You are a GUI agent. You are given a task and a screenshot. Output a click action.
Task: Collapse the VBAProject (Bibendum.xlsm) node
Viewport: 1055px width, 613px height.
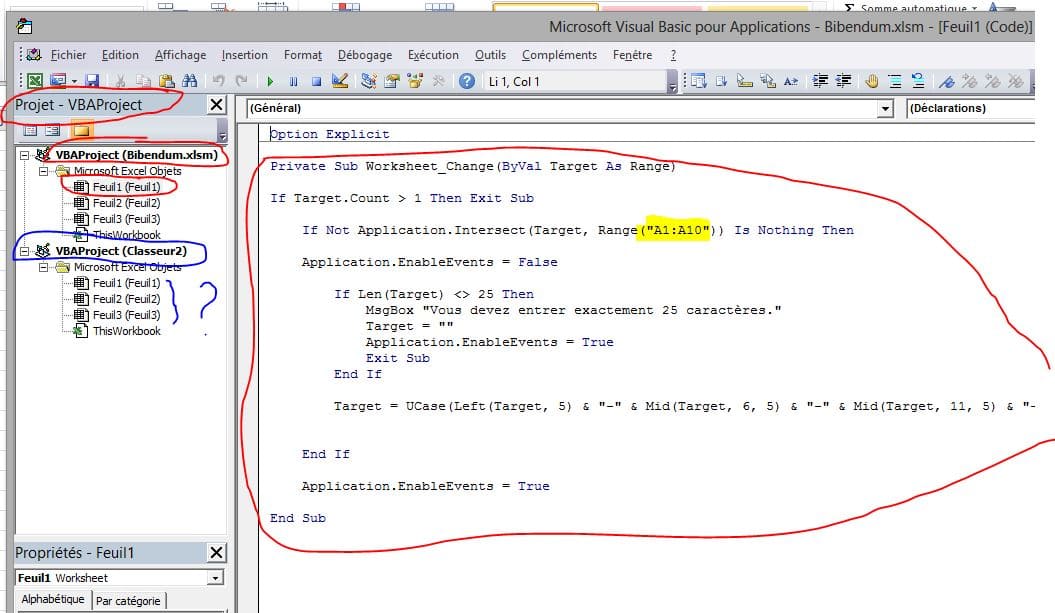click(24, 155)
